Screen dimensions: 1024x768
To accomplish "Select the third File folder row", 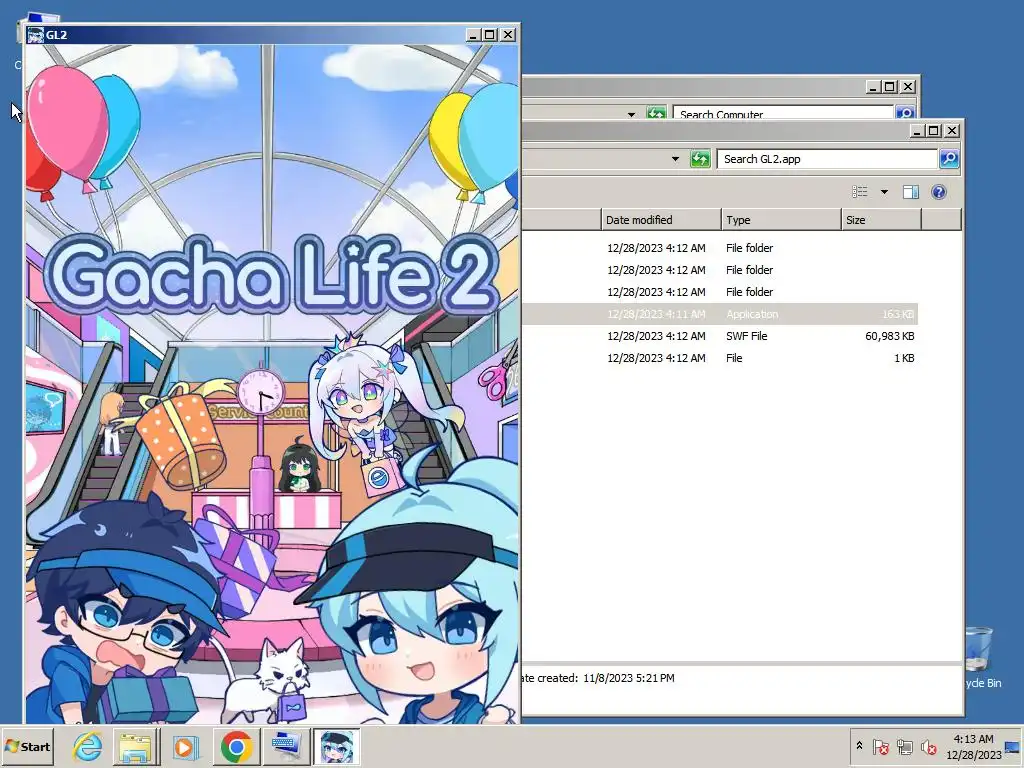I will coord(720,292).
